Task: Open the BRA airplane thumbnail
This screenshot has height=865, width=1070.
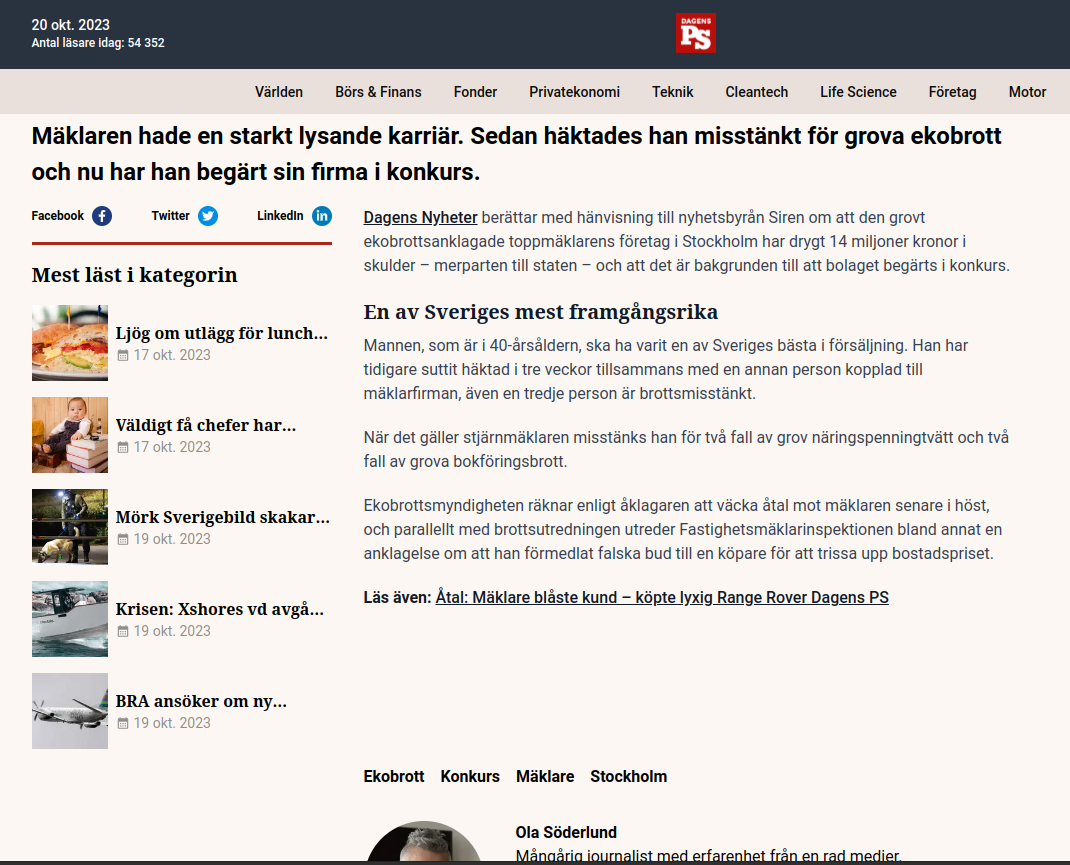Action: [x=70, y=711]
